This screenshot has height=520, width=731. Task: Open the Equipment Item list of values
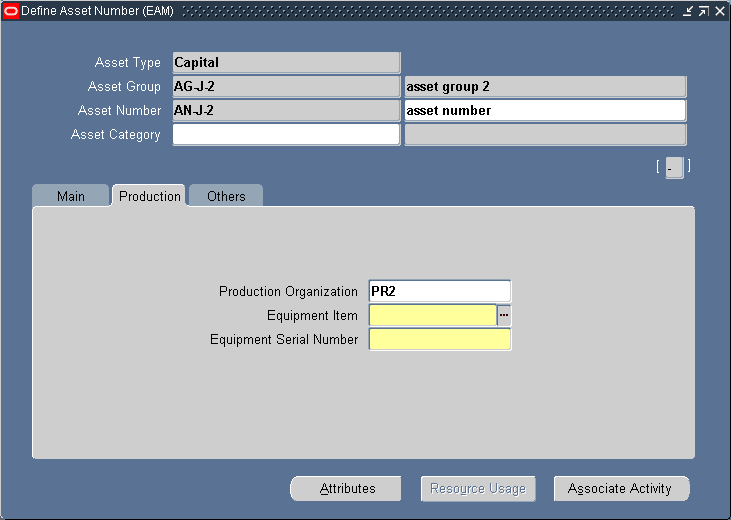click(504, 316)
